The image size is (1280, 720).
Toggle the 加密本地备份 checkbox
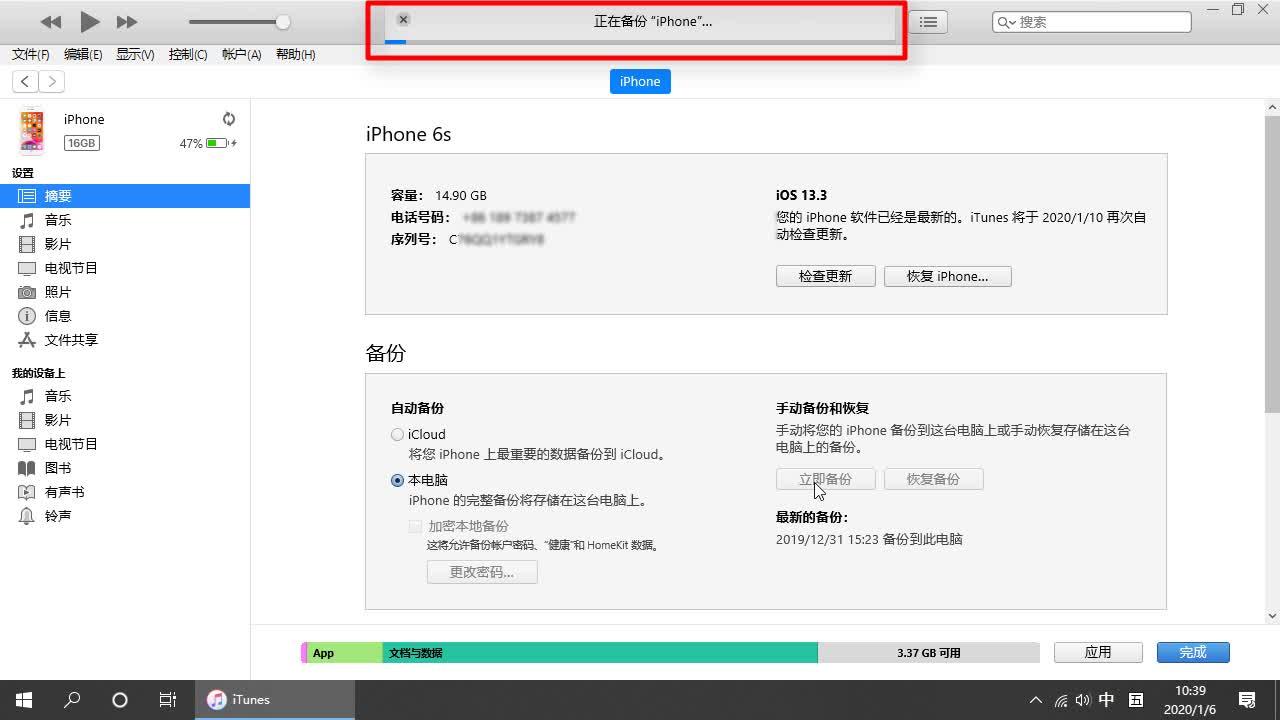415,526
